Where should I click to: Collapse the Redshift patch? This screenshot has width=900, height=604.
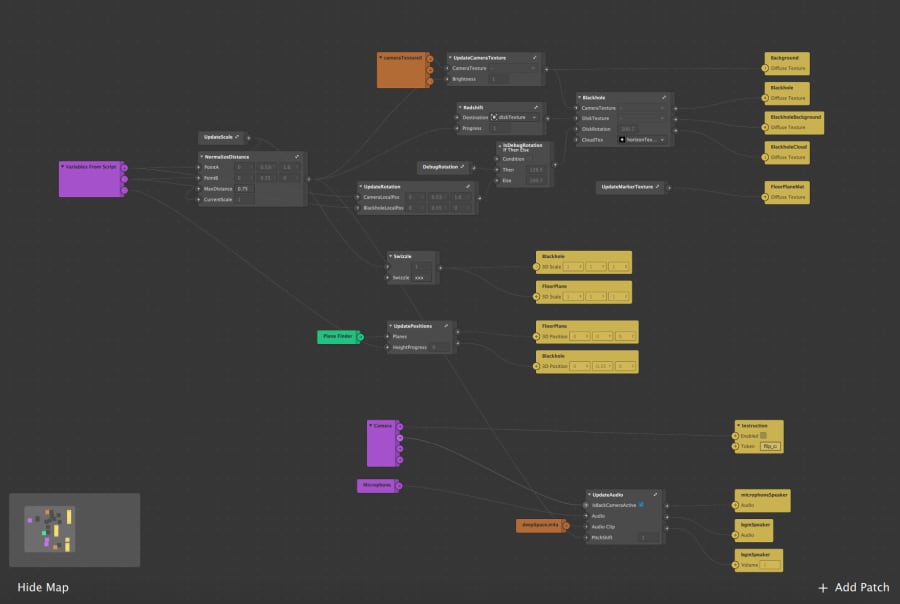tap(460, 107)
